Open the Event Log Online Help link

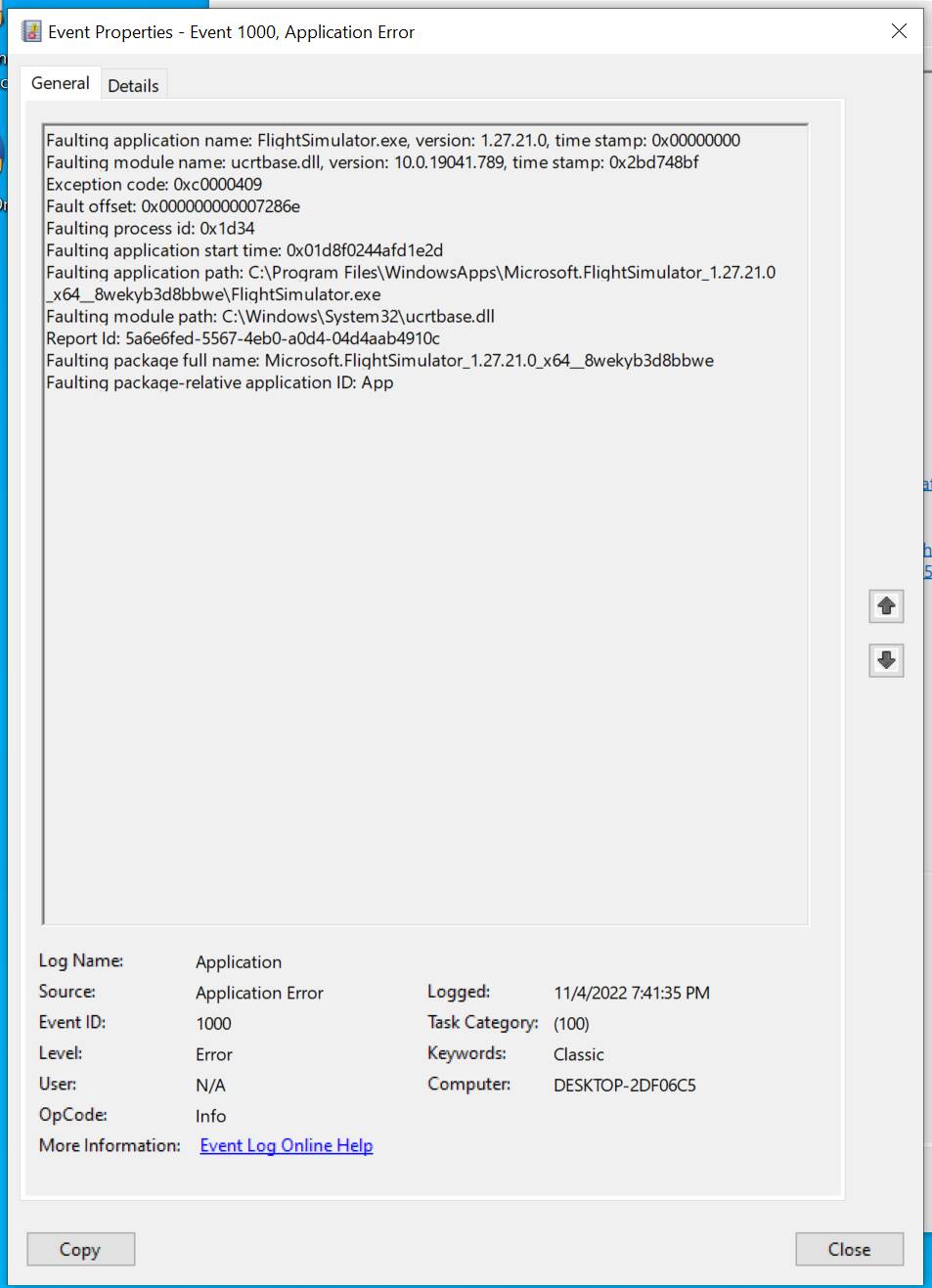(287, 1145)
